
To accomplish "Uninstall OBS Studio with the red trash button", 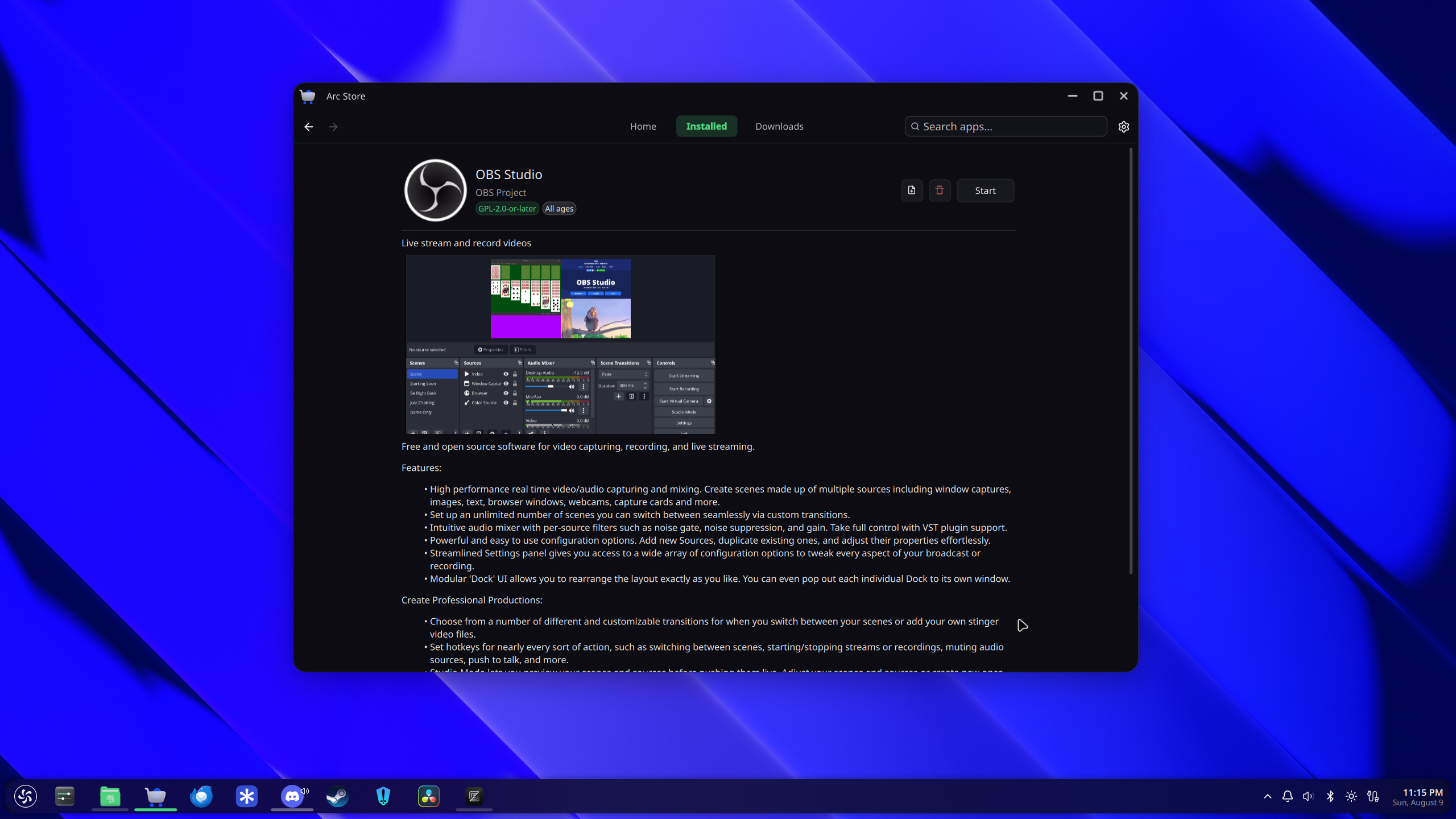I will (940, 191).
